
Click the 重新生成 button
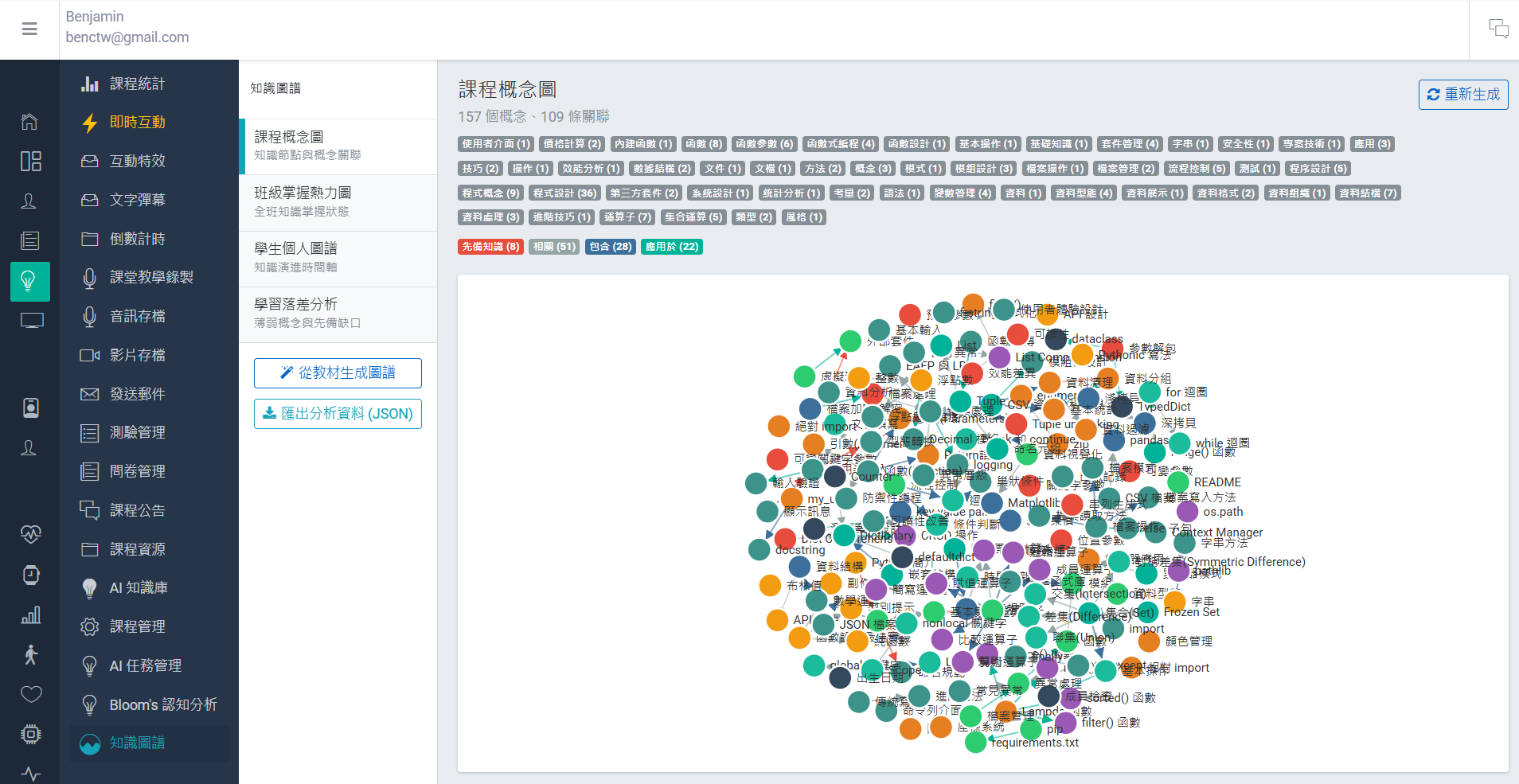click(1462, 95)
